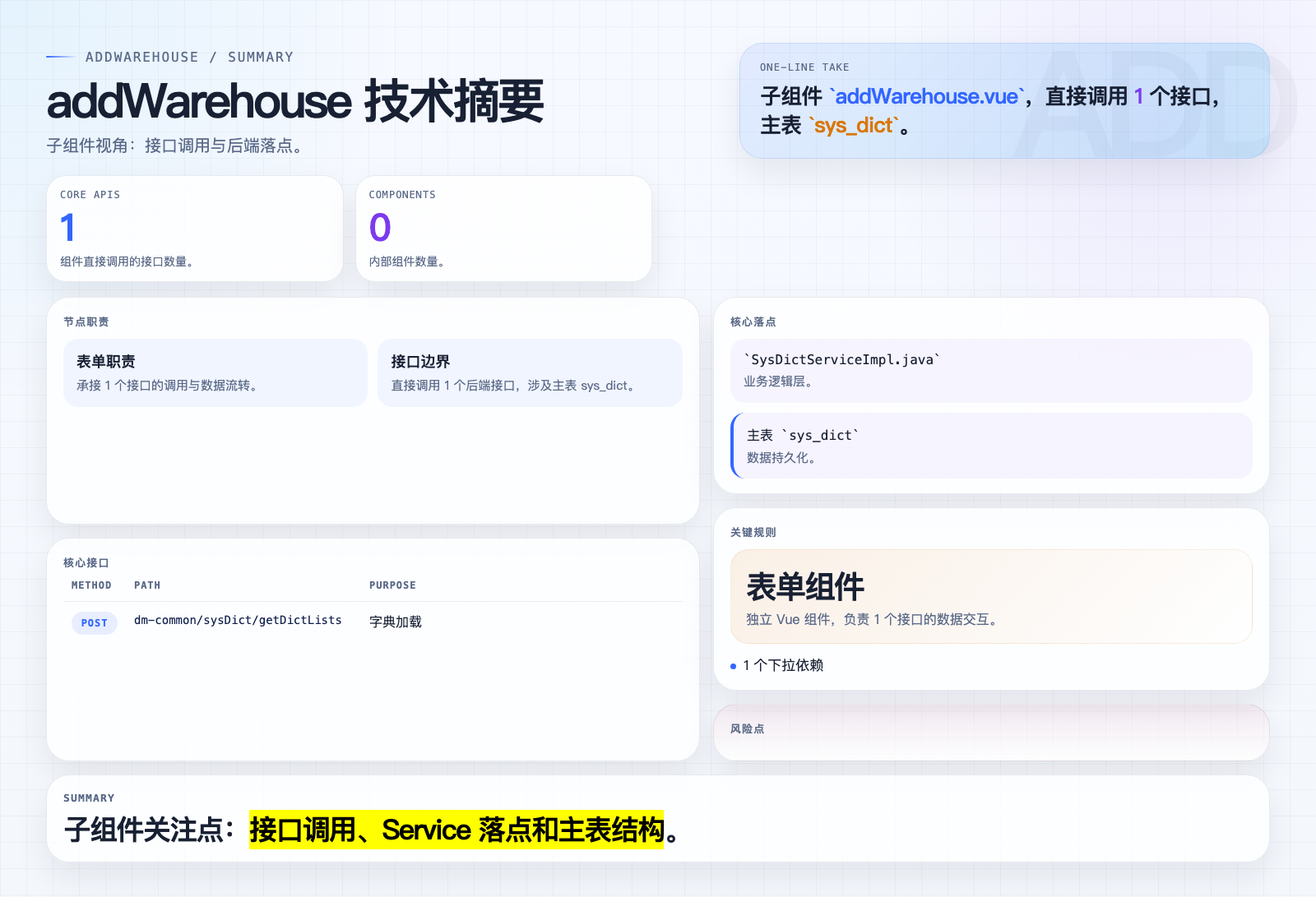Click the blue number 1 in CORE APIS
The width and height of the screenshot is (1316, 897).
(67, 228)
